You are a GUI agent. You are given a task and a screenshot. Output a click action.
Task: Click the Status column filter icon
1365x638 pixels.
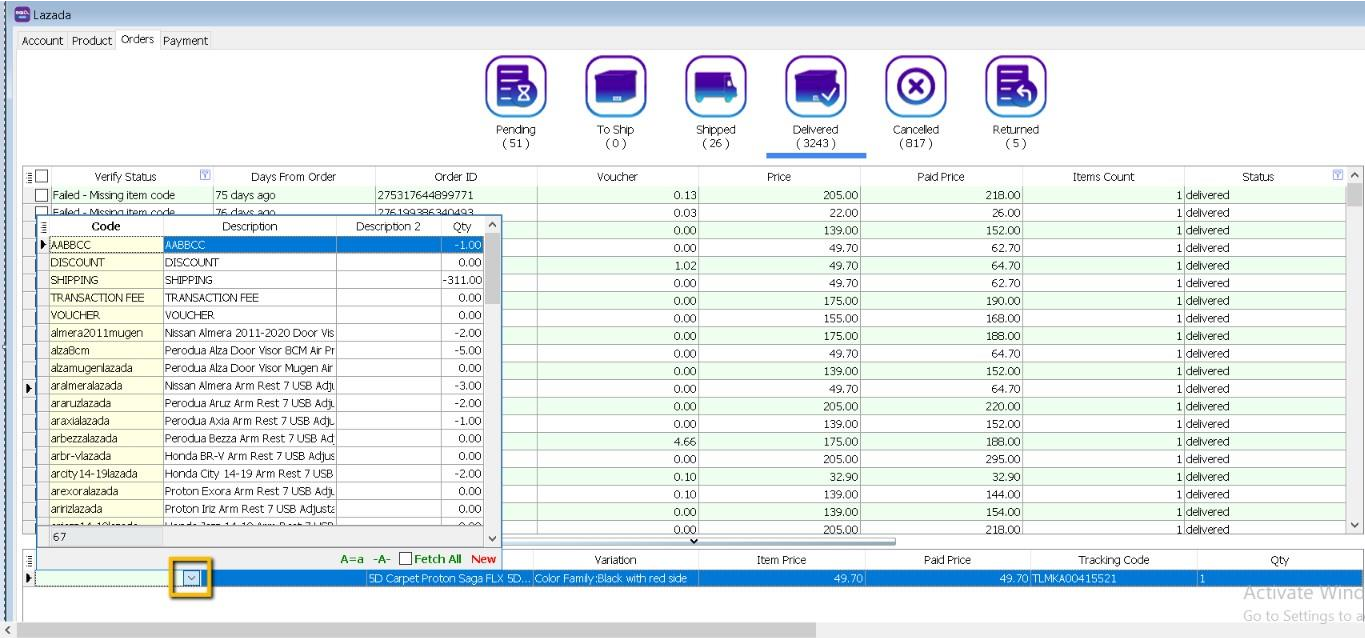click(1338, 176)
